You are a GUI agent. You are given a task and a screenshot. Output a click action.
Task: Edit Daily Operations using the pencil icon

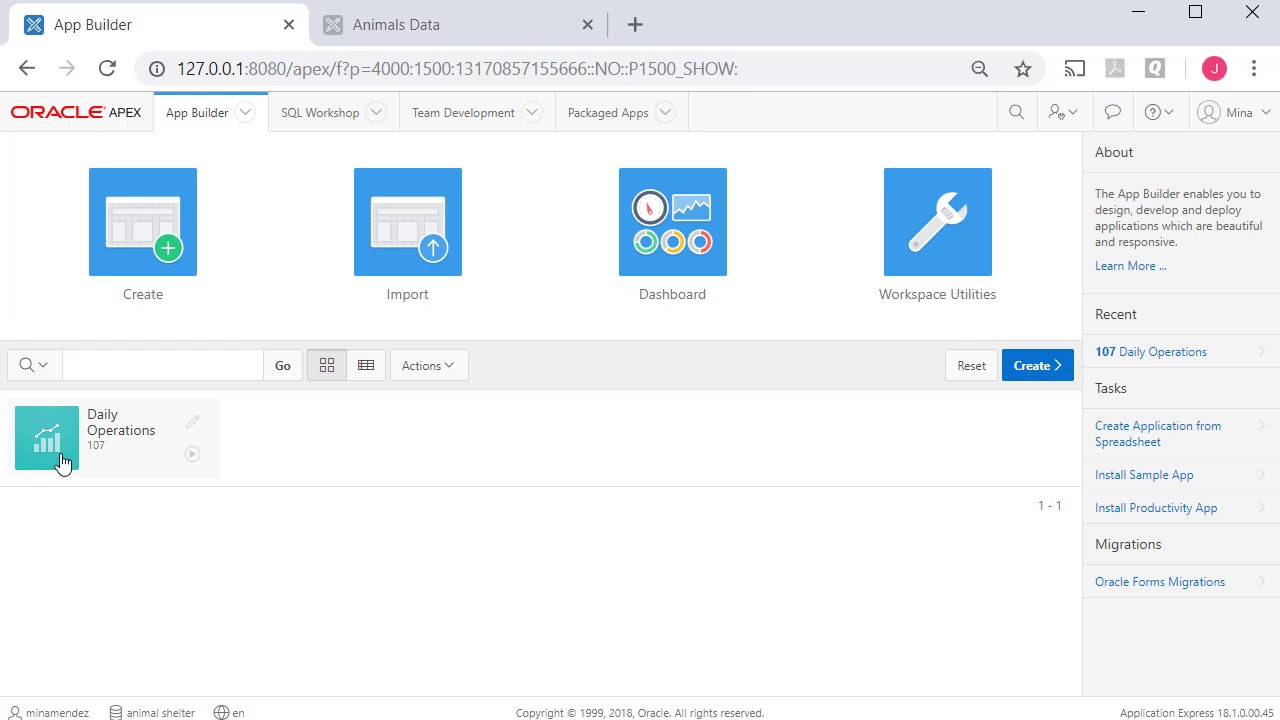pyautogui.click(x=193, y=422)
